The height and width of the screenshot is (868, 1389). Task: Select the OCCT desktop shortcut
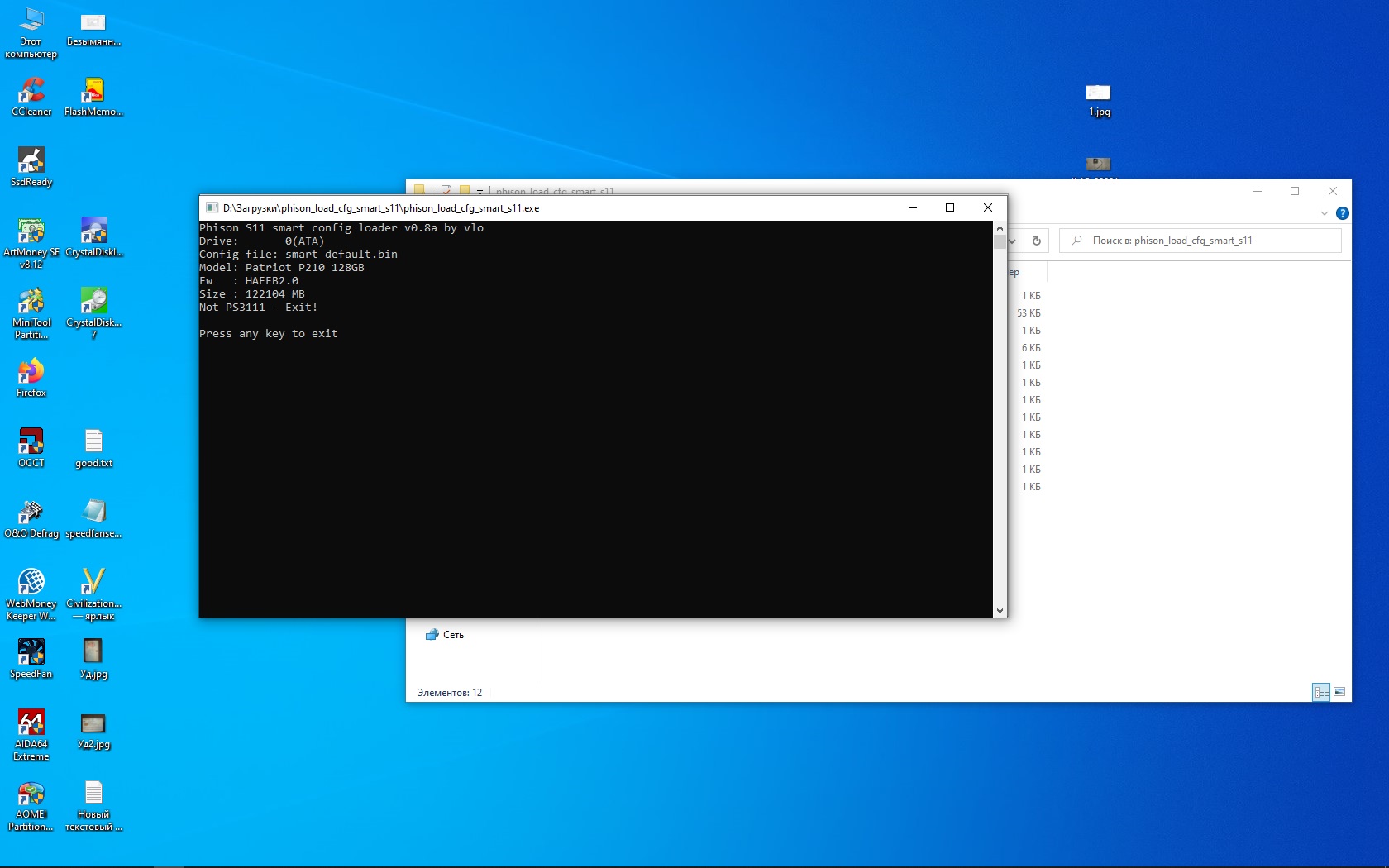click(x=31, y=449)
